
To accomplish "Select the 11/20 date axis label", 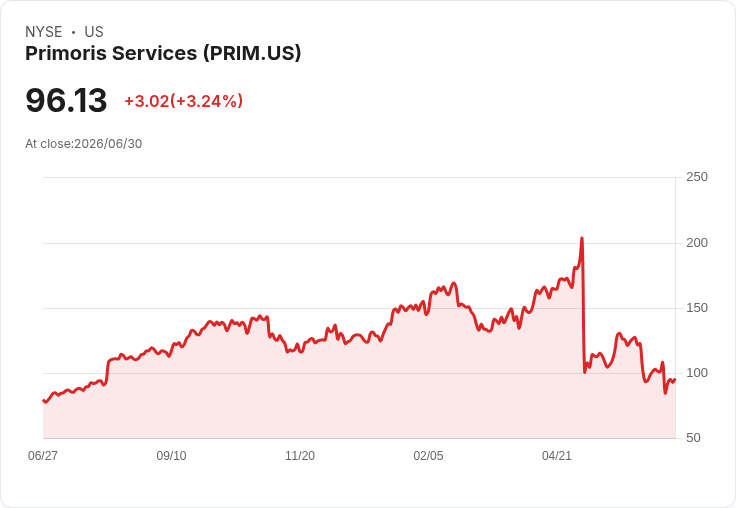I will coord(300,456).
